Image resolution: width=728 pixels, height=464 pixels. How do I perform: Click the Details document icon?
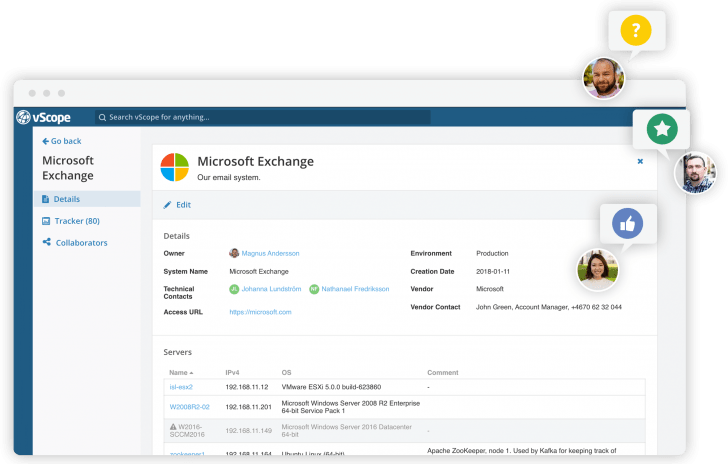pos(46,199)
